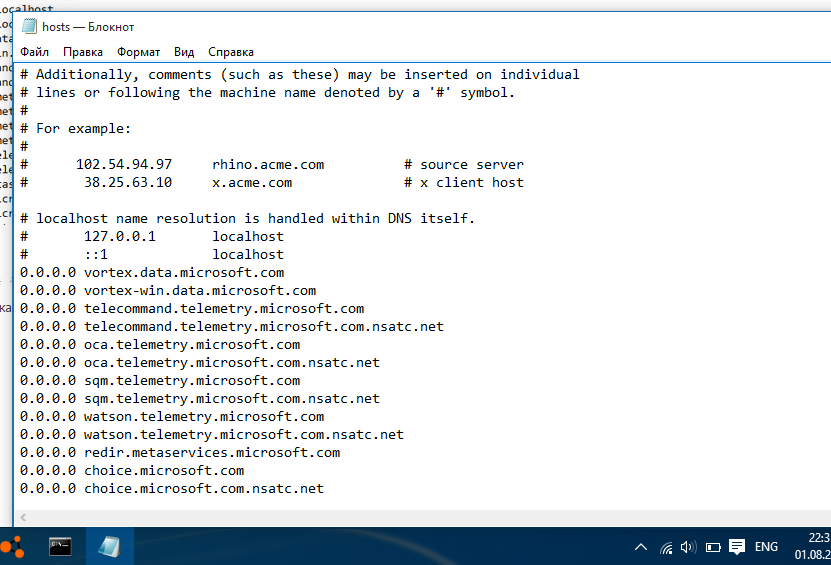Open the Файл menu

tap(34, 51)
